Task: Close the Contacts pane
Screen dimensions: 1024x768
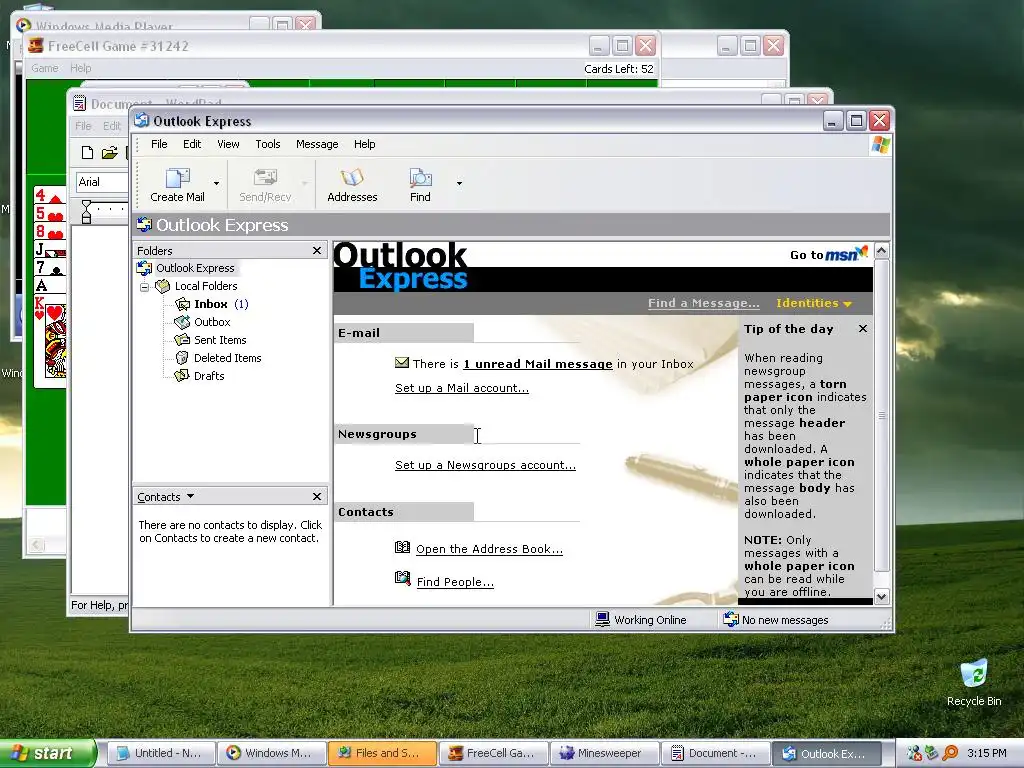Action: pyautogui.click(x=317, y=497)
